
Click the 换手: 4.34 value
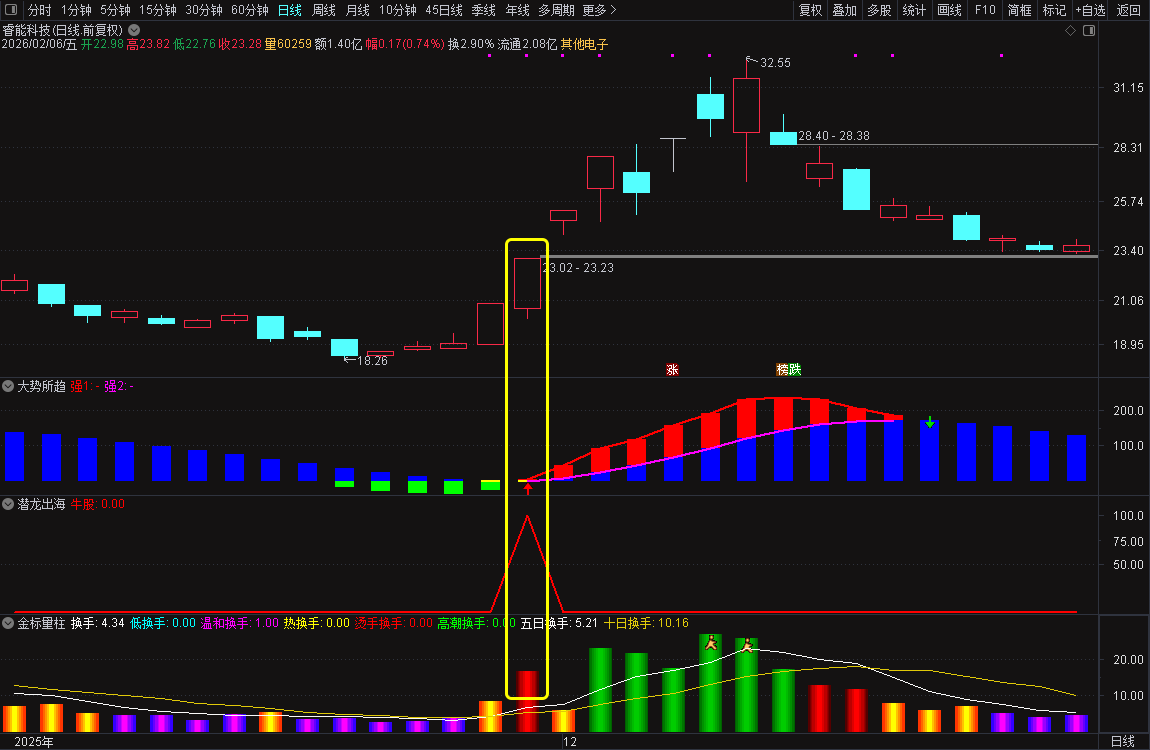(x=98, y=623)
